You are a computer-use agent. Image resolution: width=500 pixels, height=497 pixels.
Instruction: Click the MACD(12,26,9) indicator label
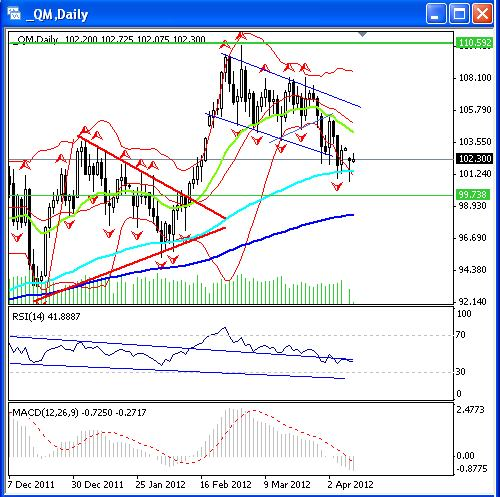point(79,413)
